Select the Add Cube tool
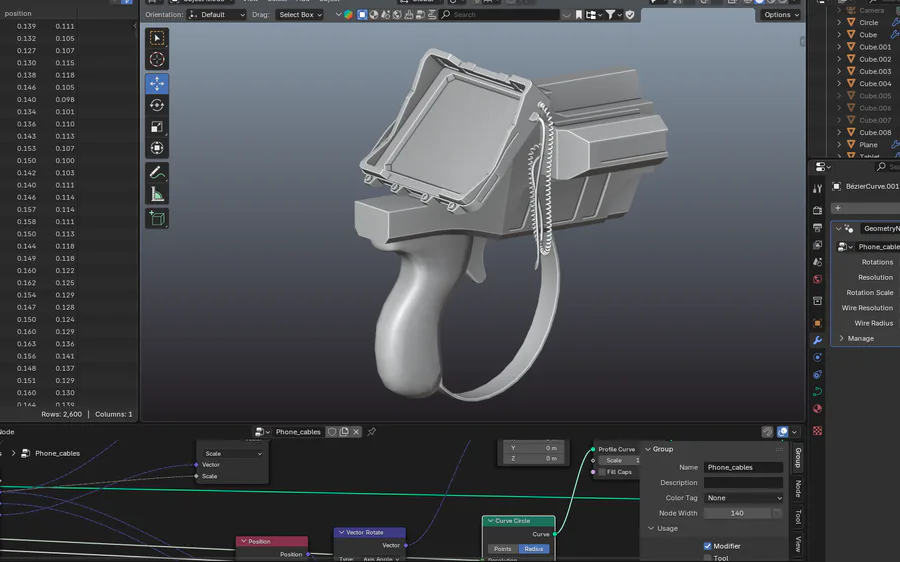Screen dimensions: 900x562 pos(157,218)
